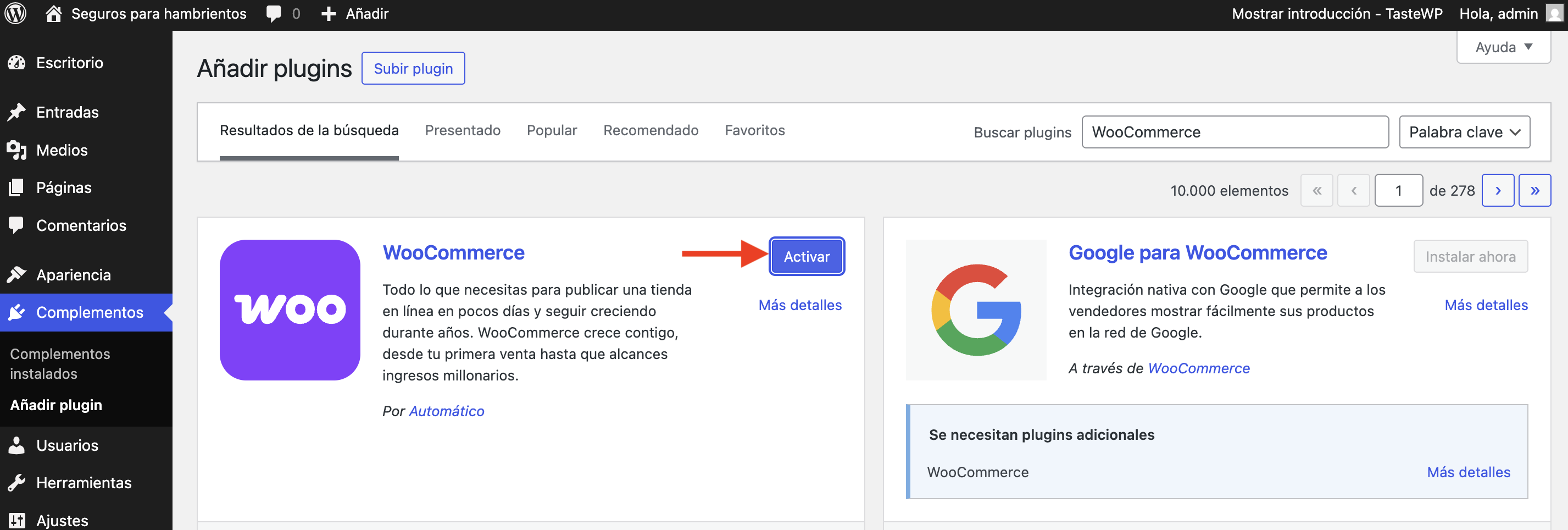The width and height of the screenshot is (1568, 530).
Task: Switch to the Popular tab
Action: 552,130
